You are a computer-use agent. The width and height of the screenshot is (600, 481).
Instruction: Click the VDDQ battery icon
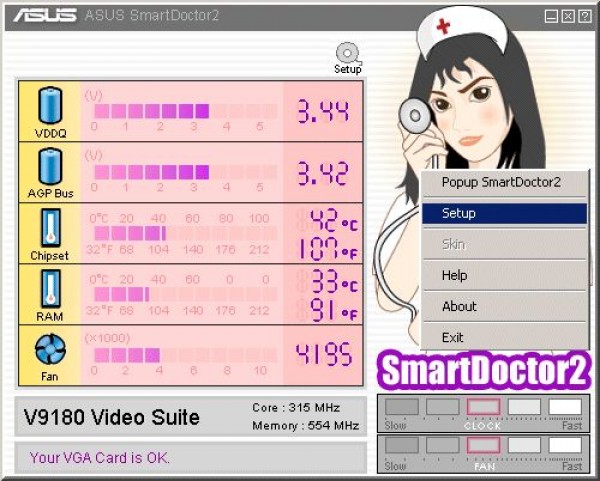50,105
